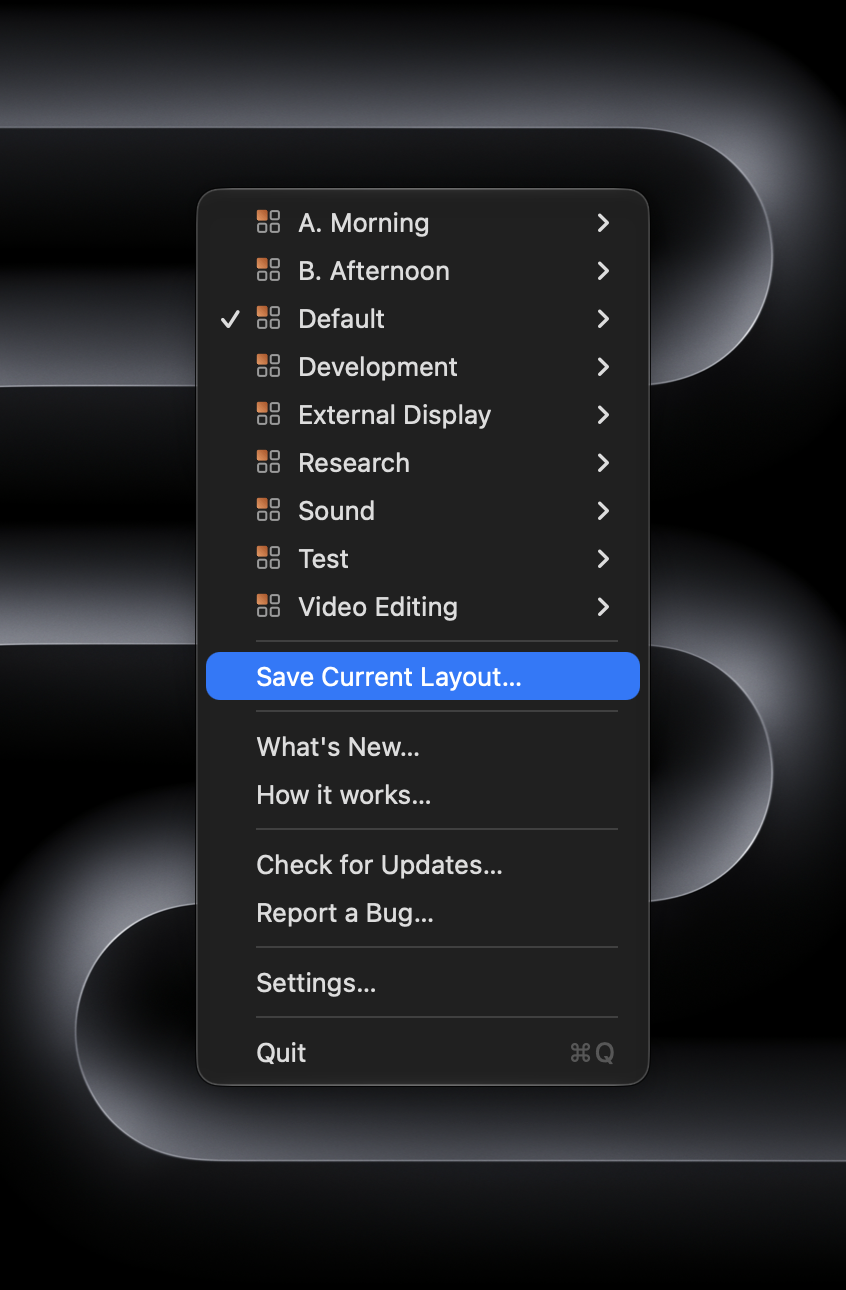Select the Default layout text
Screen dimensions: 846x1290
(x=341, y=318)
